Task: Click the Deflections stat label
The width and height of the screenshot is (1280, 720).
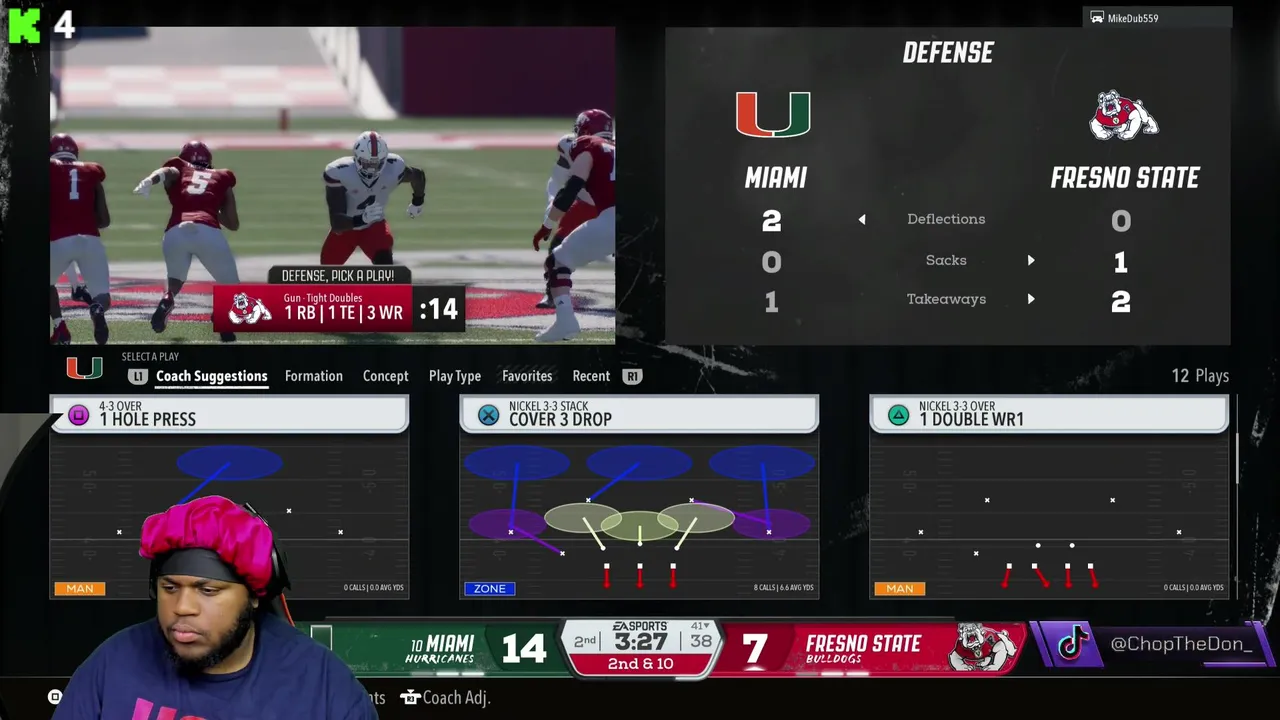Action: 946,219
